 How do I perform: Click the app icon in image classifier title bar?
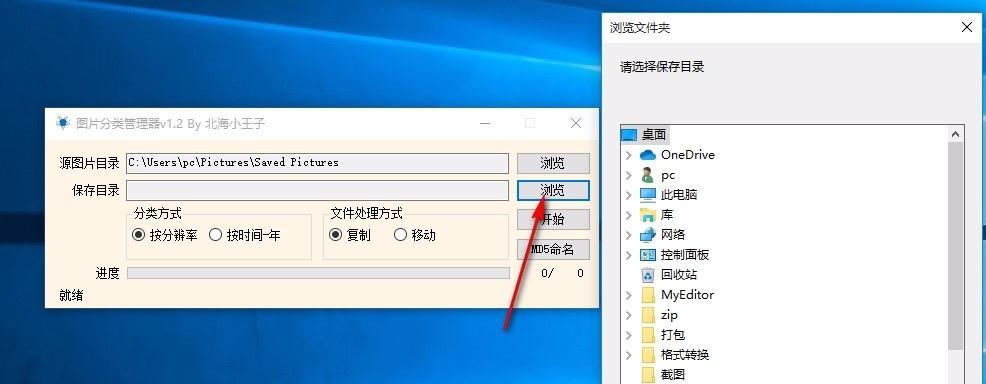pos(63,123)
